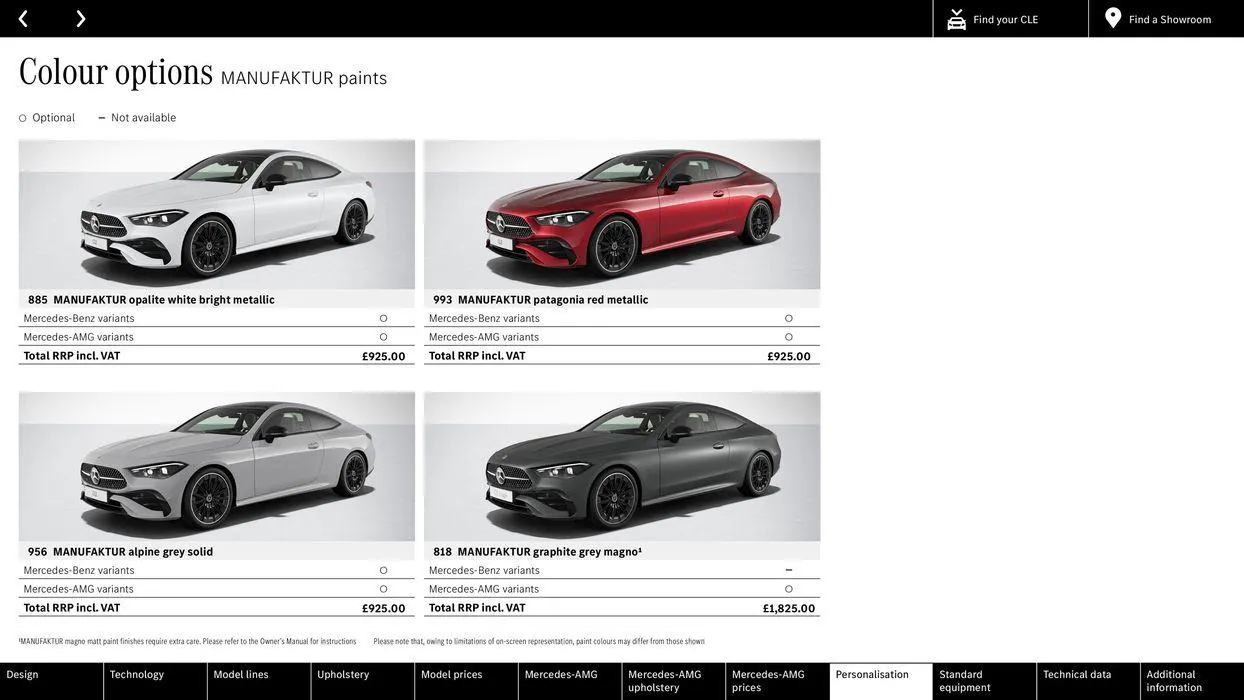Image resolution: width=1244 pixels, height=700 pixels.
Task: Go to Standard equipment section
Action: coord(965,681)
